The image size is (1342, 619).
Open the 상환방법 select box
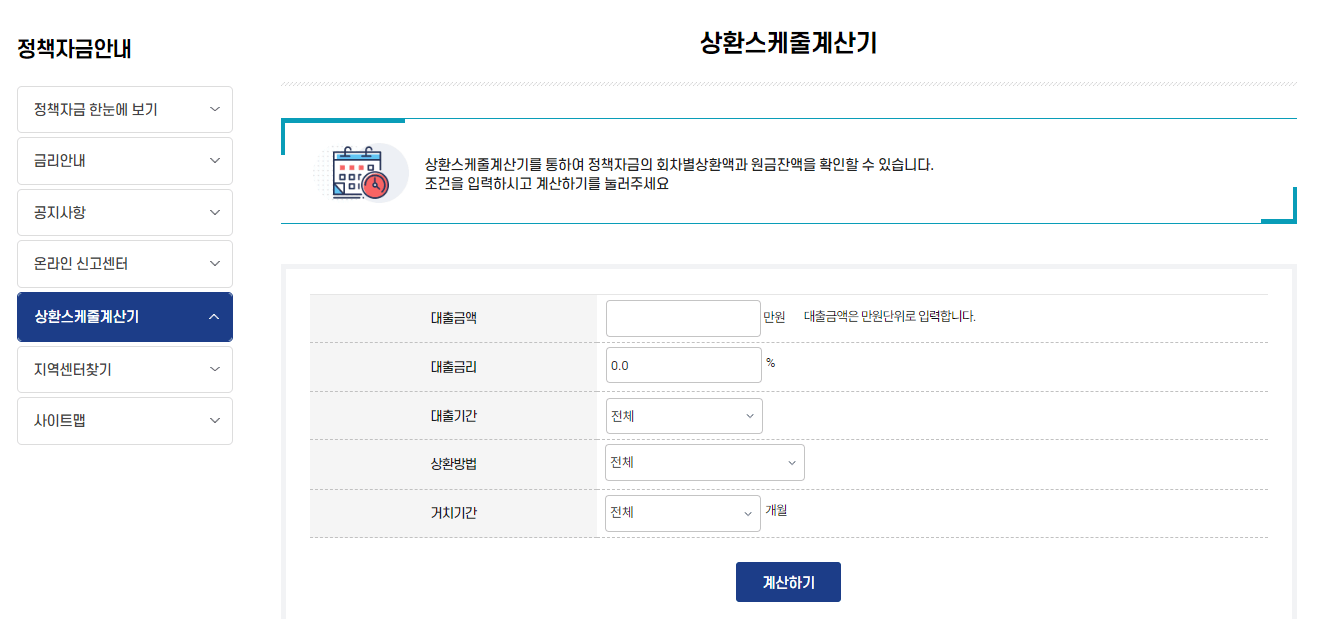pyautogui.click(x=705, y=463)
